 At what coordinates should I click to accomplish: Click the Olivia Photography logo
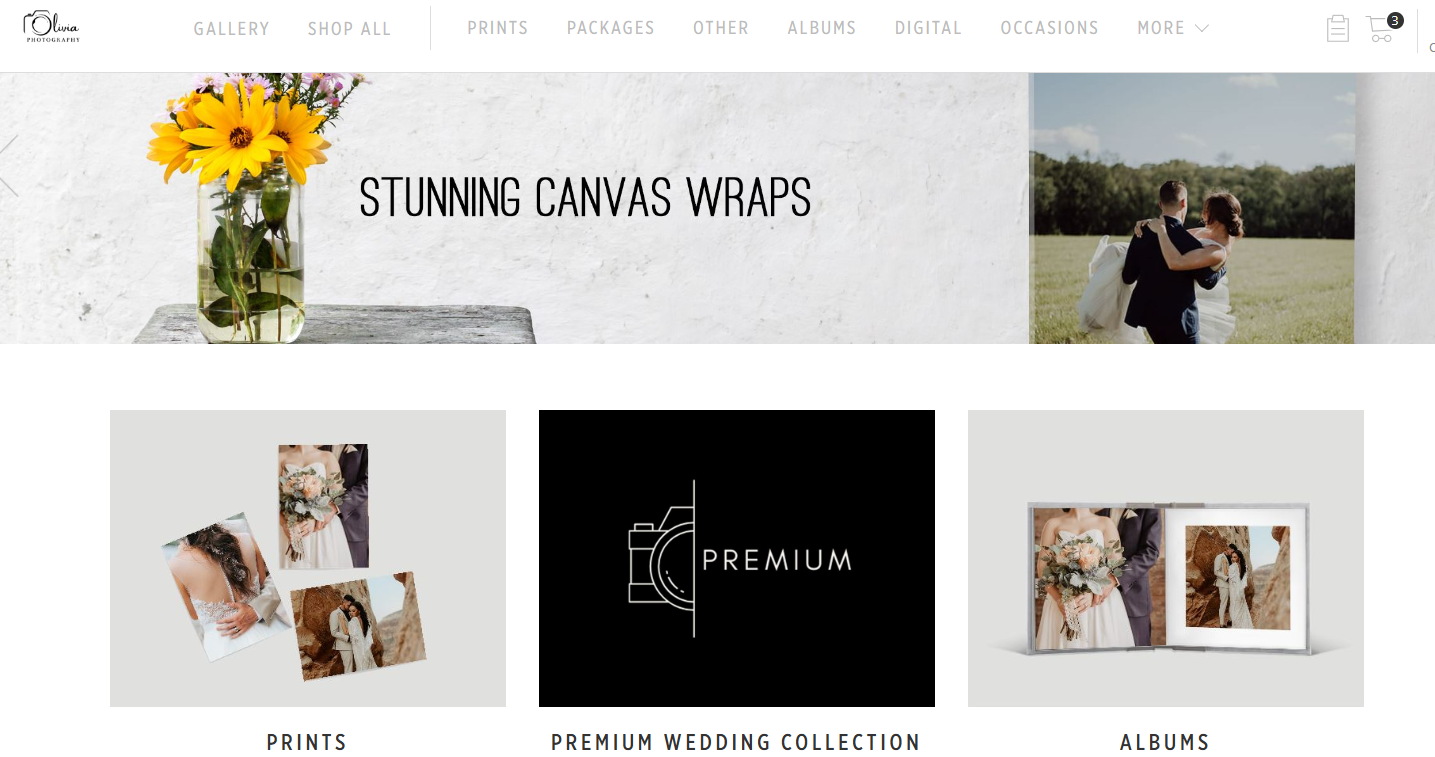[x=51, y=27]
